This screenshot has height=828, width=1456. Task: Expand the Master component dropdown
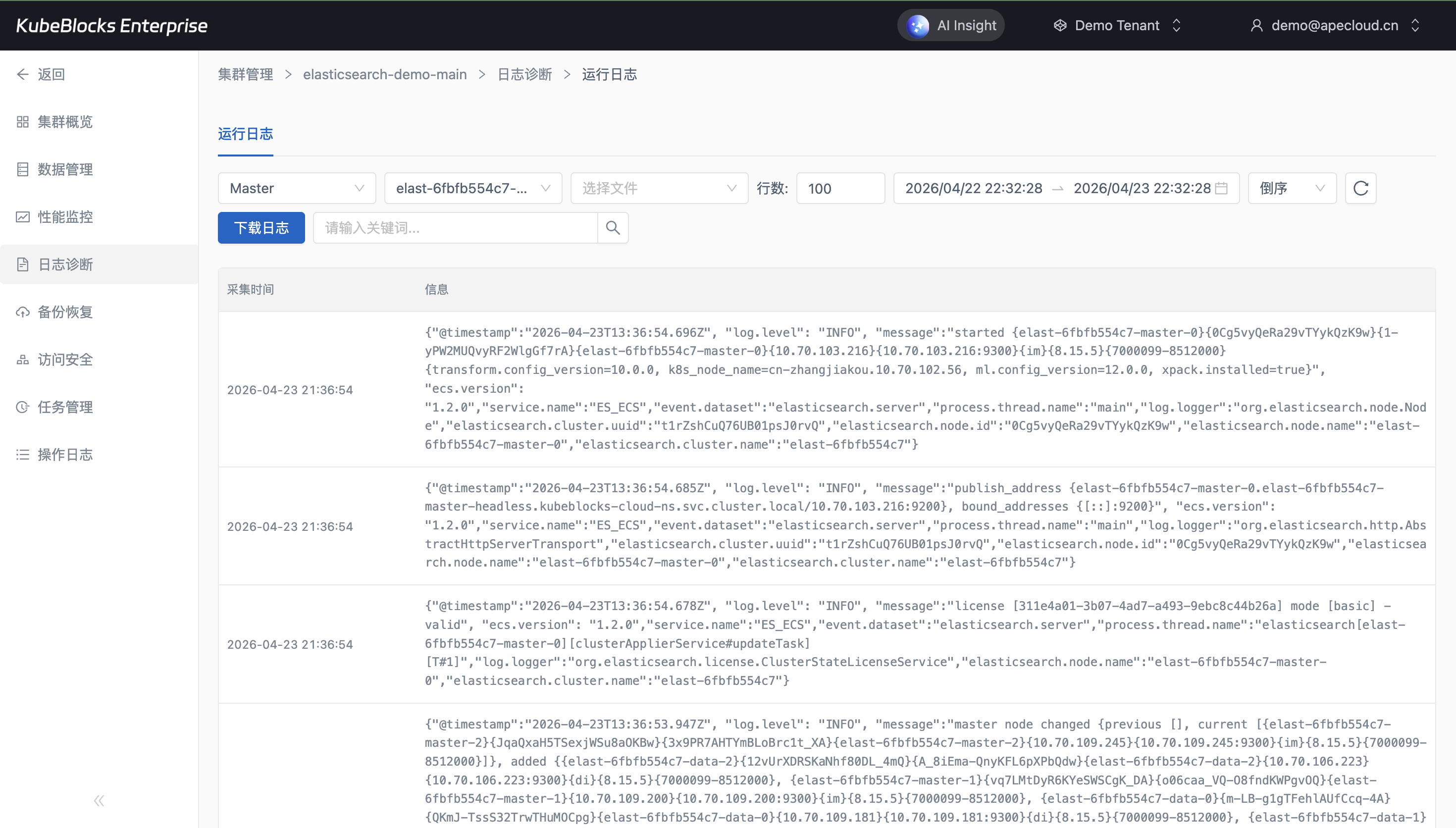click(296, 188)
